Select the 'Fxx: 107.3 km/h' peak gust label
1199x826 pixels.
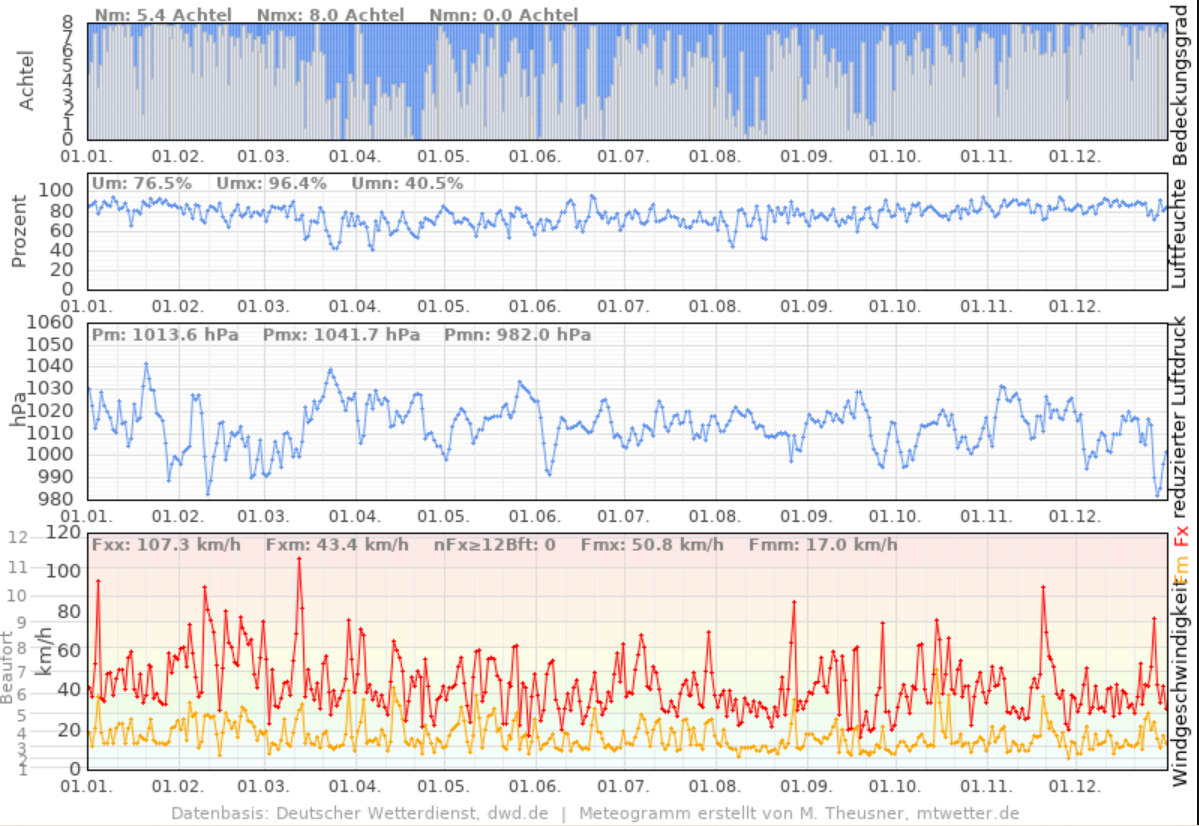165,545
